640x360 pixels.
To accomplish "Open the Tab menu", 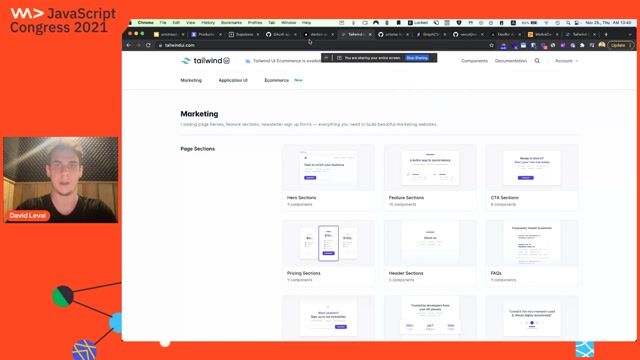I will [271, 23].
